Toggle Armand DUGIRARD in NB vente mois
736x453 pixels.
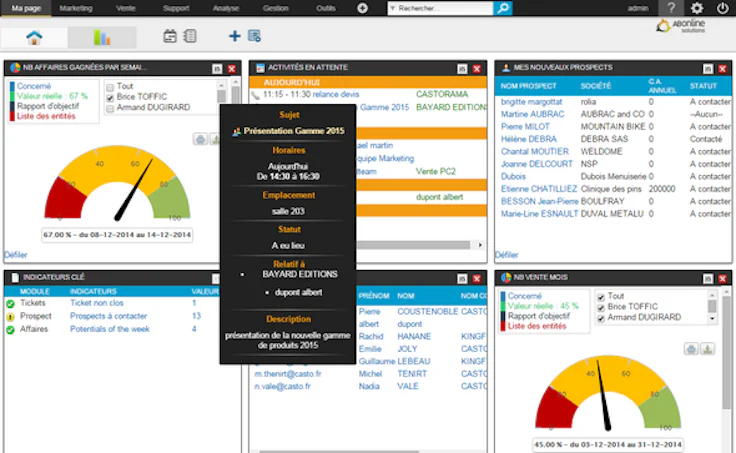601,319
